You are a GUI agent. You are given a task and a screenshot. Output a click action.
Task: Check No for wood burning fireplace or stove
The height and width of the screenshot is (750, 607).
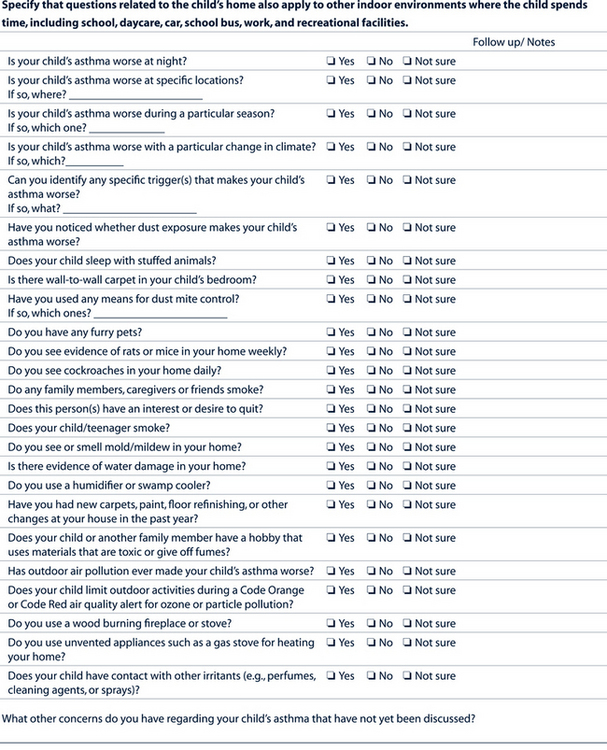pyautogui.click(x=370, y=624)
